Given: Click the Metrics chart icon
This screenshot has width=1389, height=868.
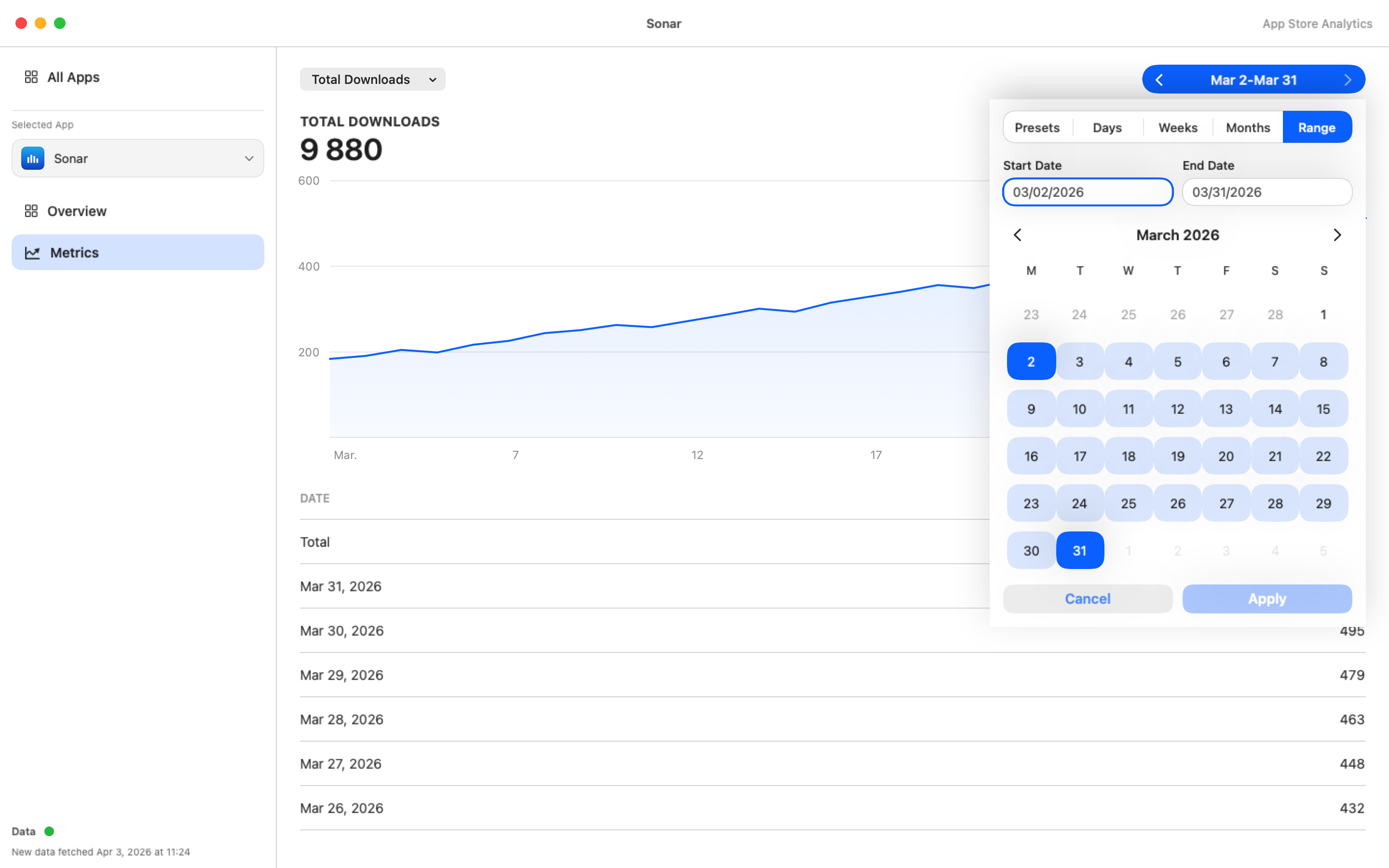Looking at the screenshot, I should click(x=32, y=253).
